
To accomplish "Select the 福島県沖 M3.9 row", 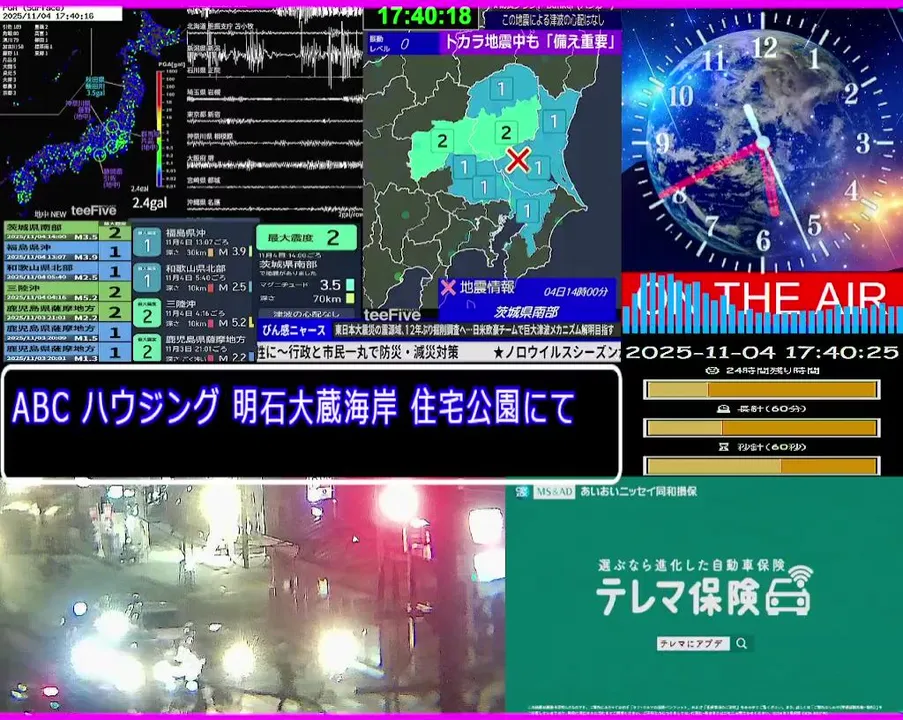I will tap(67, 251).
